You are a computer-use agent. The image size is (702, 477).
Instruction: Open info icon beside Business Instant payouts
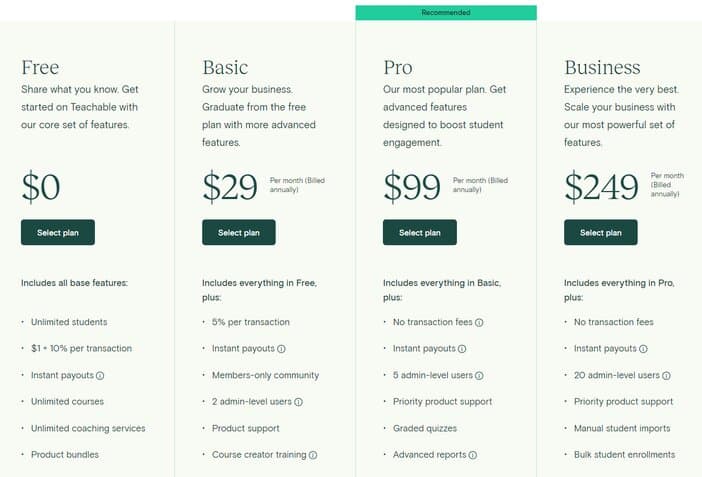[x=643, y=349]
